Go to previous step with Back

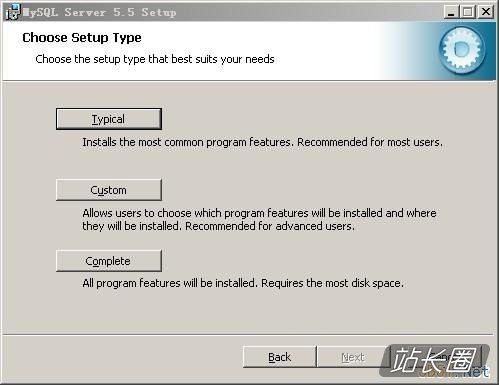pyautogui.click(x=279, y=357)
